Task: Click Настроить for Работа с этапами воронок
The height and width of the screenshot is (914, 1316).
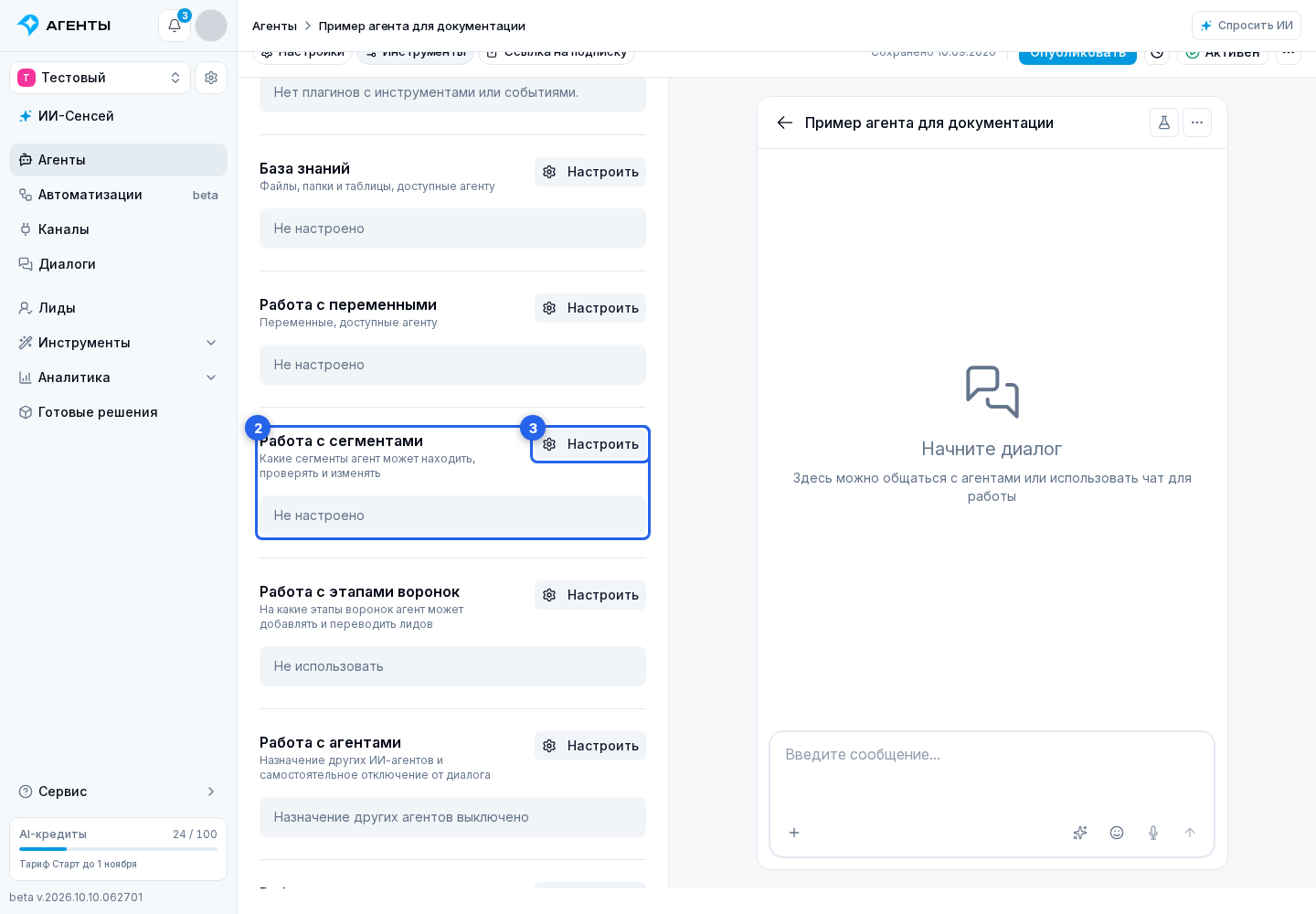Action: pos(590,595)
